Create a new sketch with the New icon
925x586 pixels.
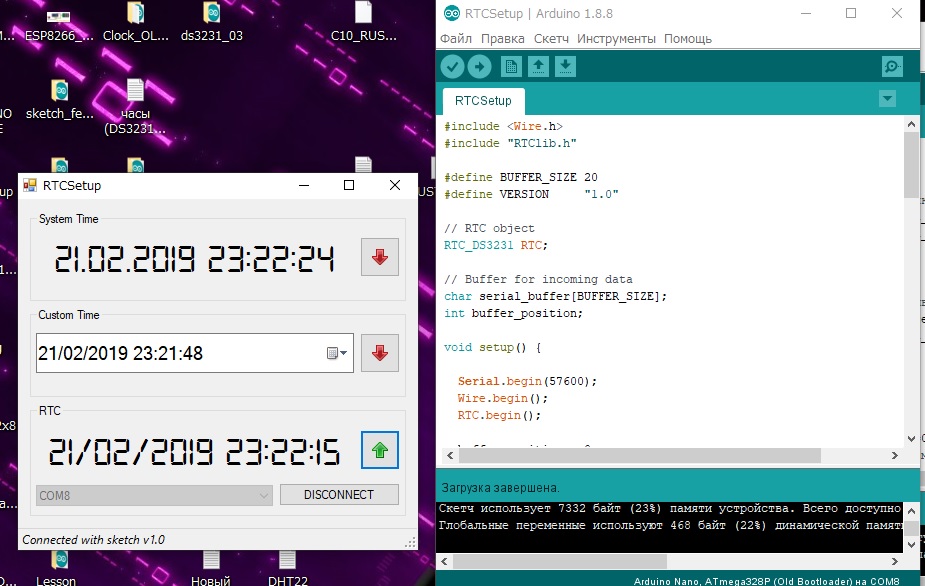511,67
